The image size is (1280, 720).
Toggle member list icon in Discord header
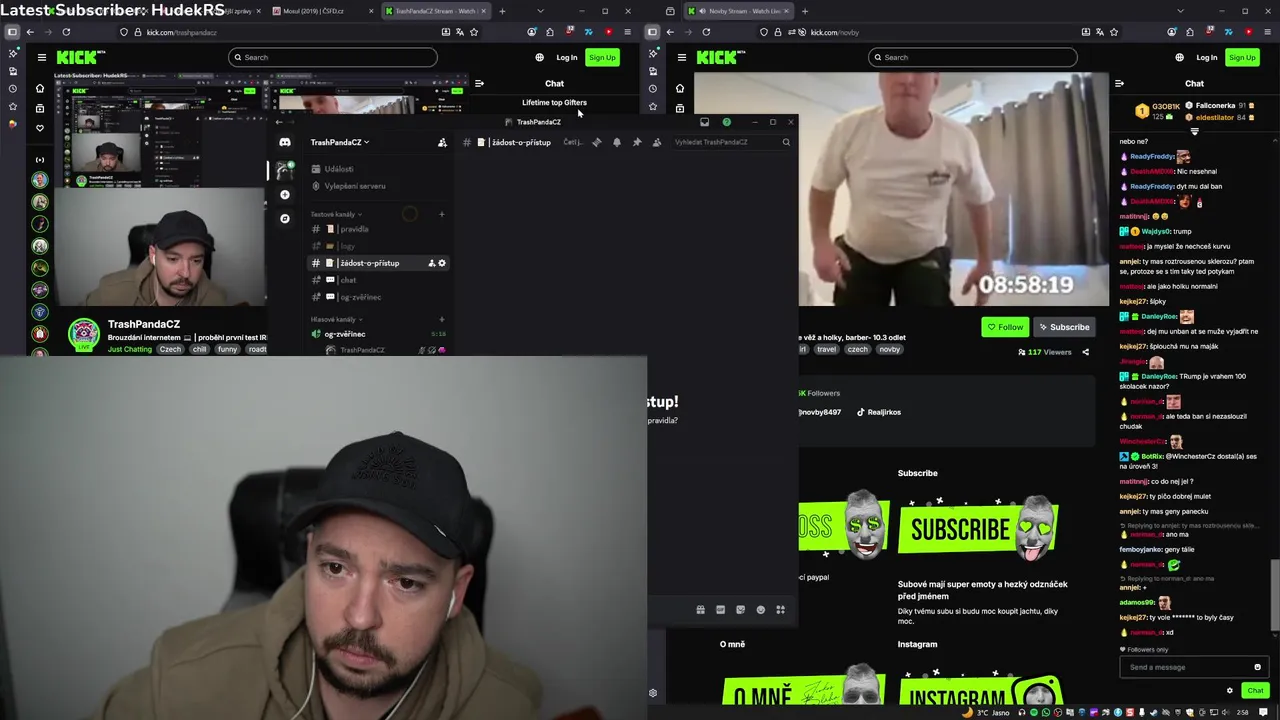[x=657, y=142]
